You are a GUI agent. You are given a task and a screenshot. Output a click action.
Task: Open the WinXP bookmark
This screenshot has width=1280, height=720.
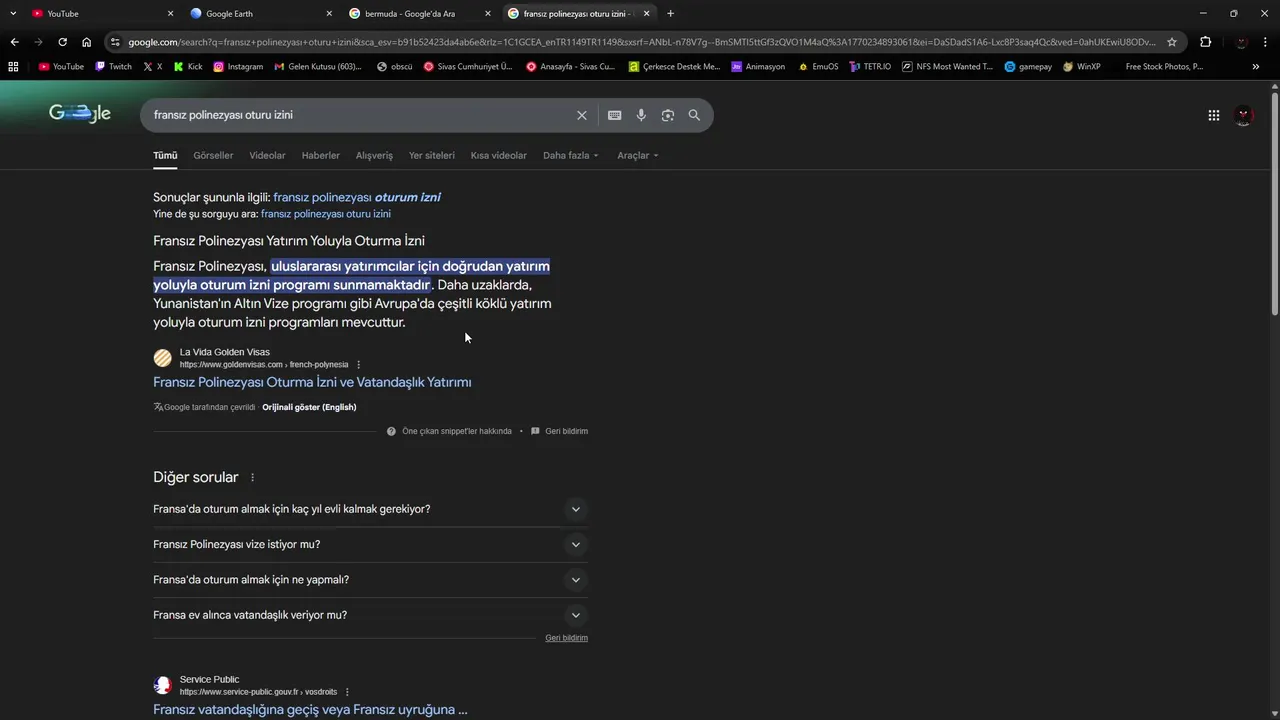pos(1081,67)
